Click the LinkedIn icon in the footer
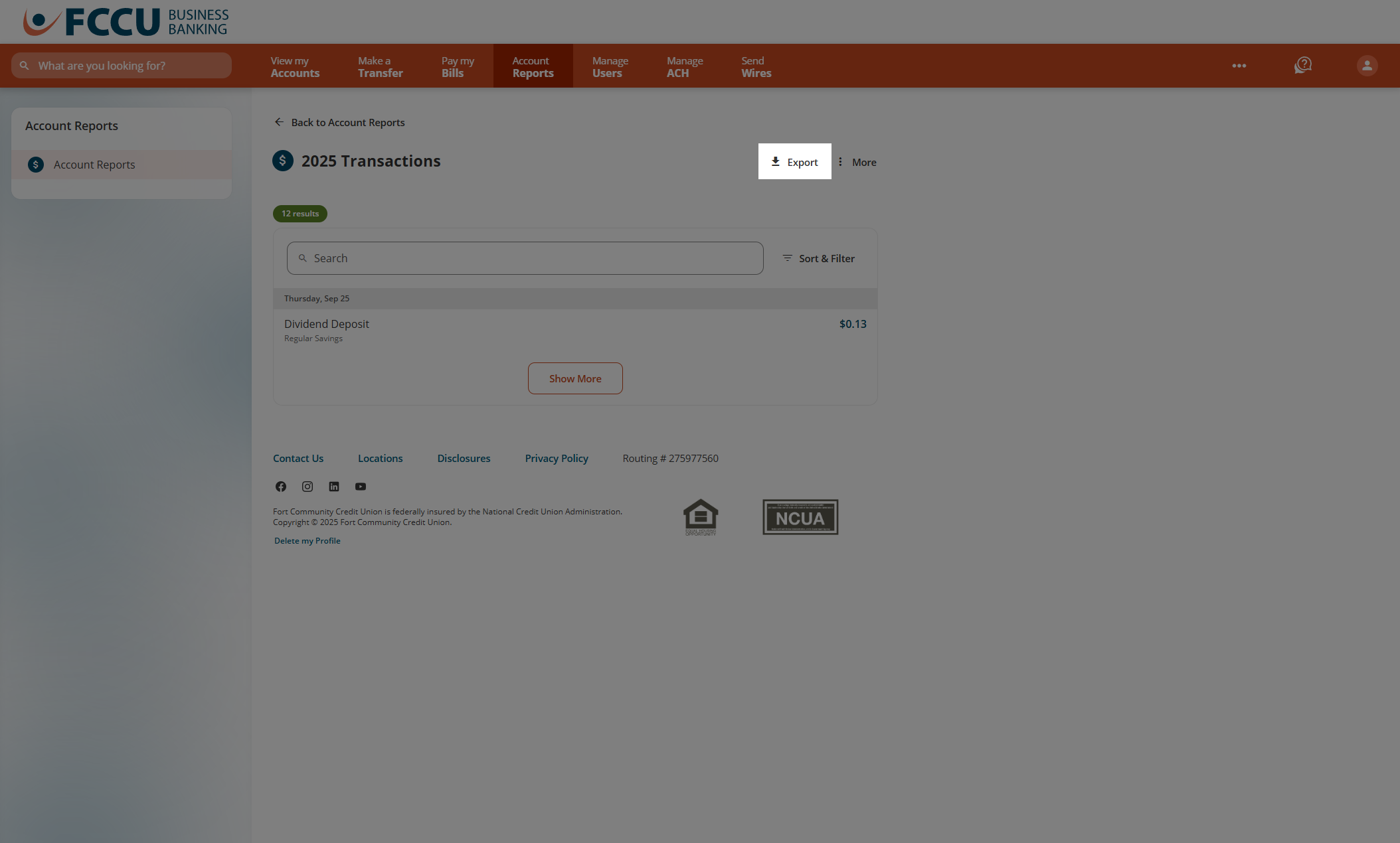Image resolution: width=1400 pixels, height=843 pixels. (x=333, y=487)
